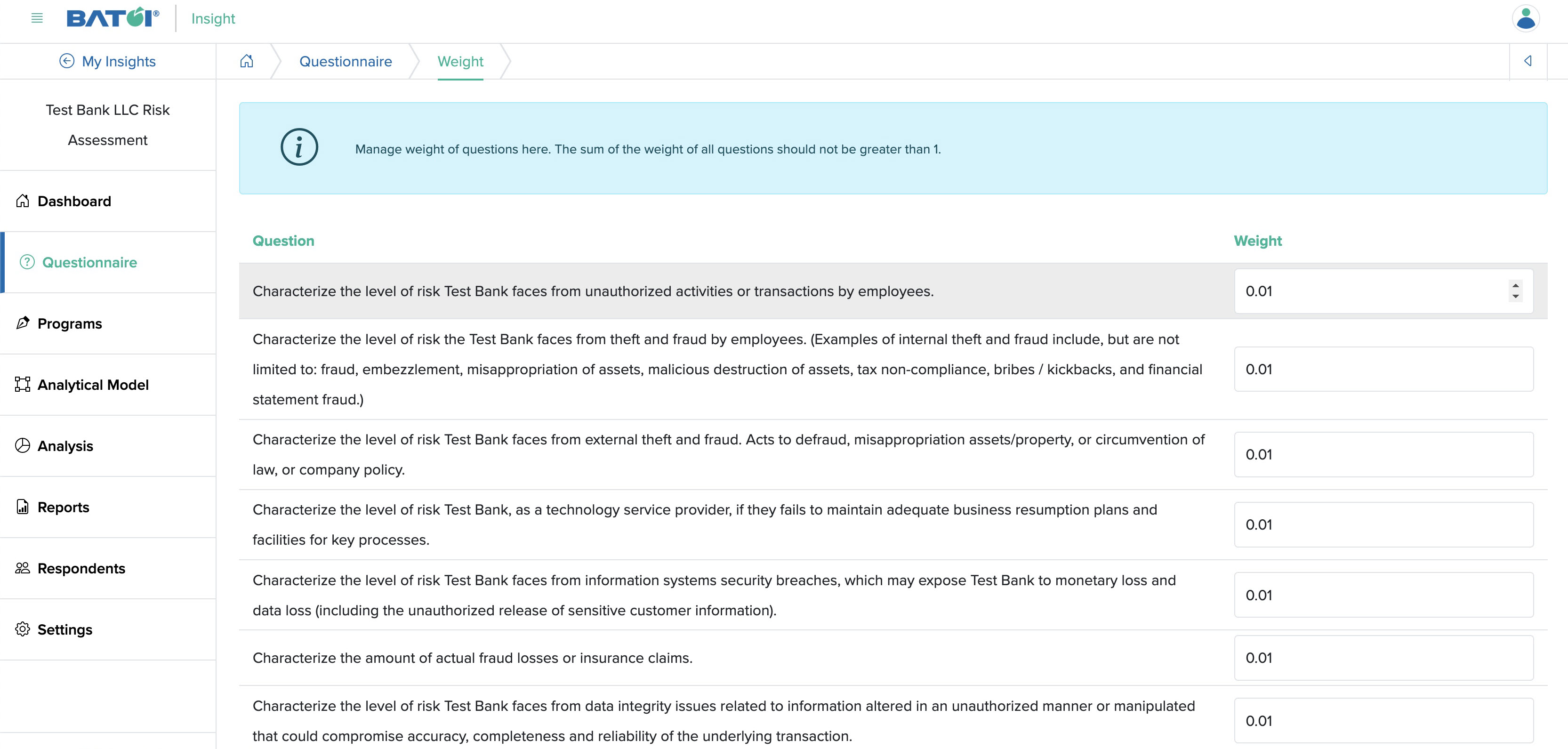
Task: Edit weight for security breaches question
Action: point(1383,595)
